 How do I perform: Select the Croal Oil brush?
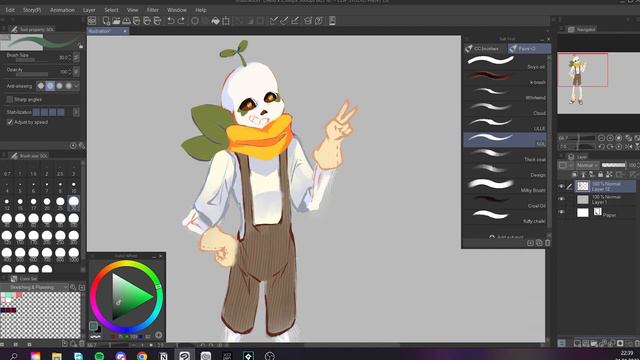point(505,201)
